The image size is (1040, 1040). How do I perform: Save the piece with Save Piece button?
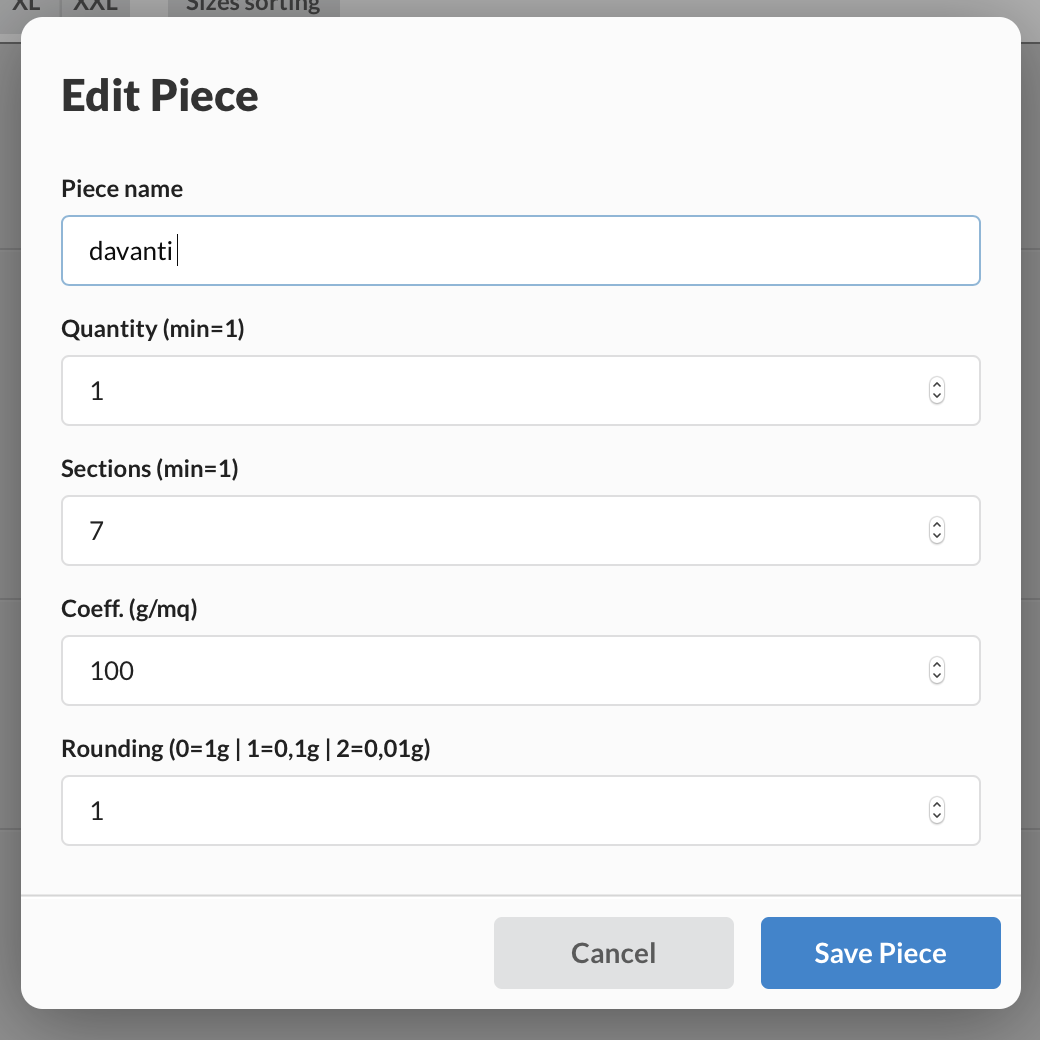pyautogui.click(x=880, y=953)
